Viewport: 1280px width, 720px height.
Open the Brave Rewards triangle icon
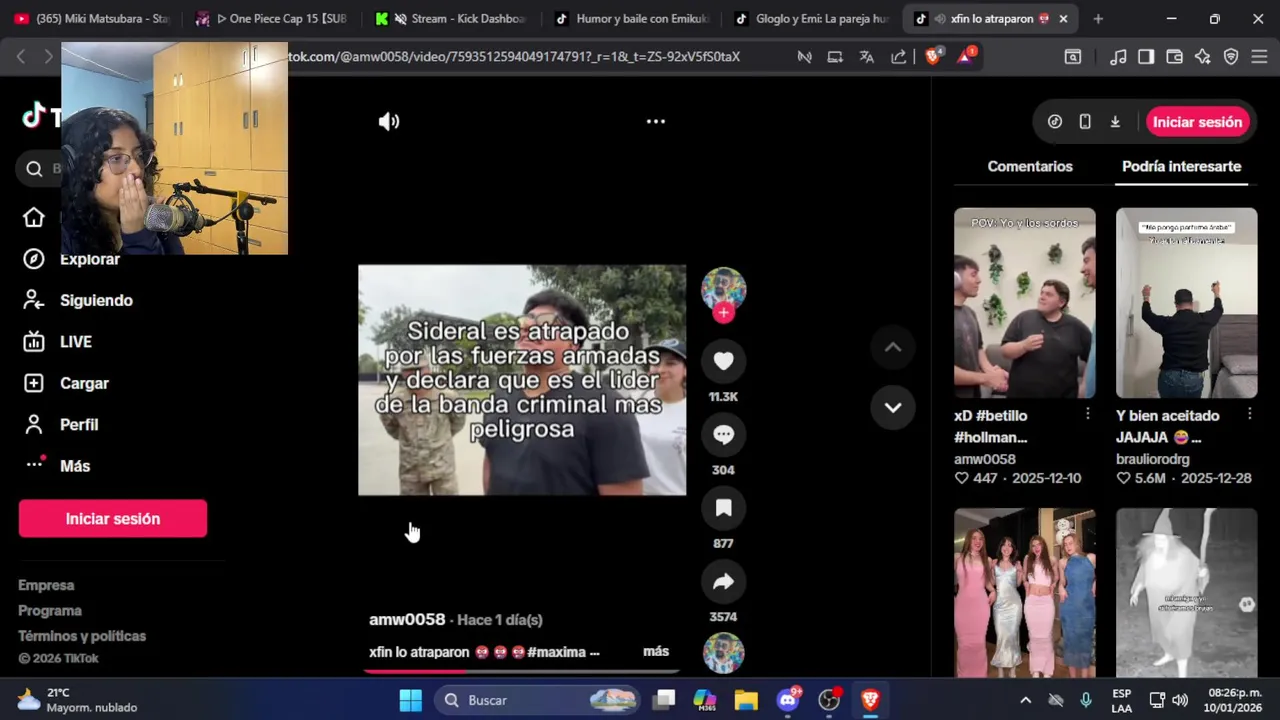pyautogui.click(x=965, y=57)
